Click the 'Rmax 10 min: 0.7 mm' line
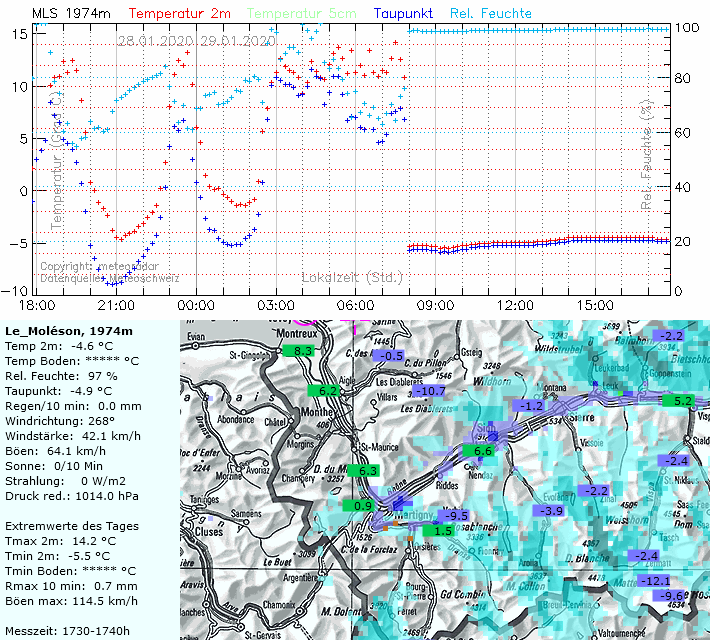This screenshot has width=710, height=640. (71, 586)
